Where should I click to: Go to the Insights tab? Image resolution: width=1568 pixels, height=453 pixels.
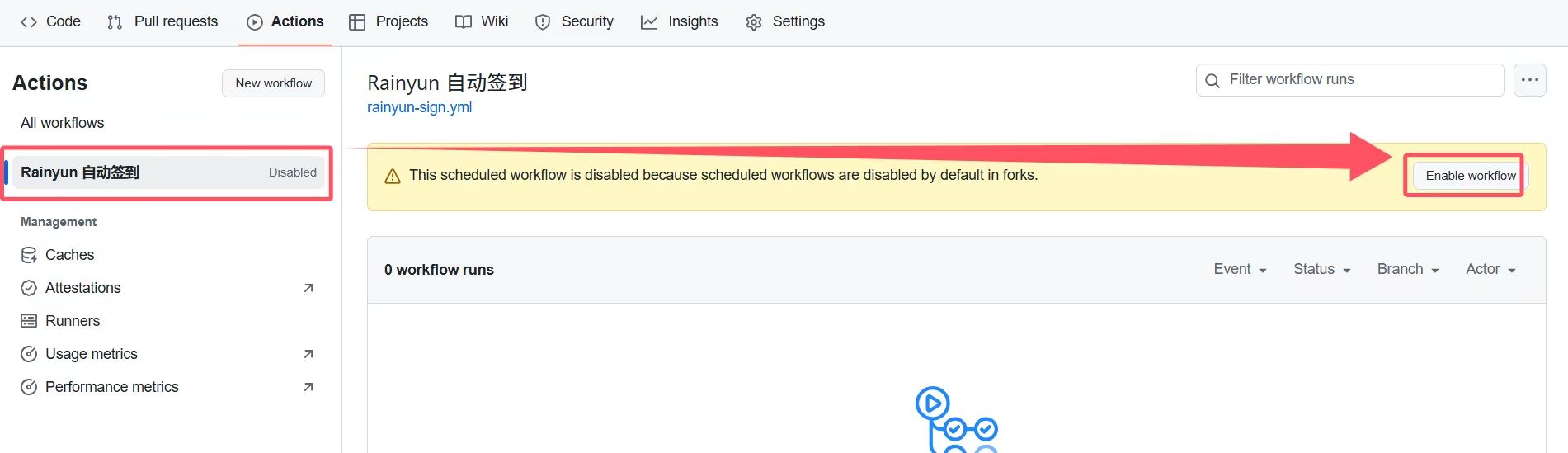pyautogui.click(x=679, y=22)
